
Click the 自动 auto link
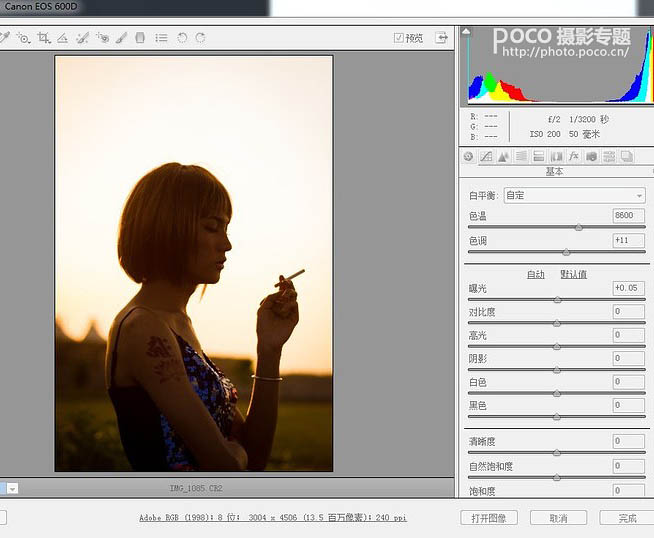point(536,274)
